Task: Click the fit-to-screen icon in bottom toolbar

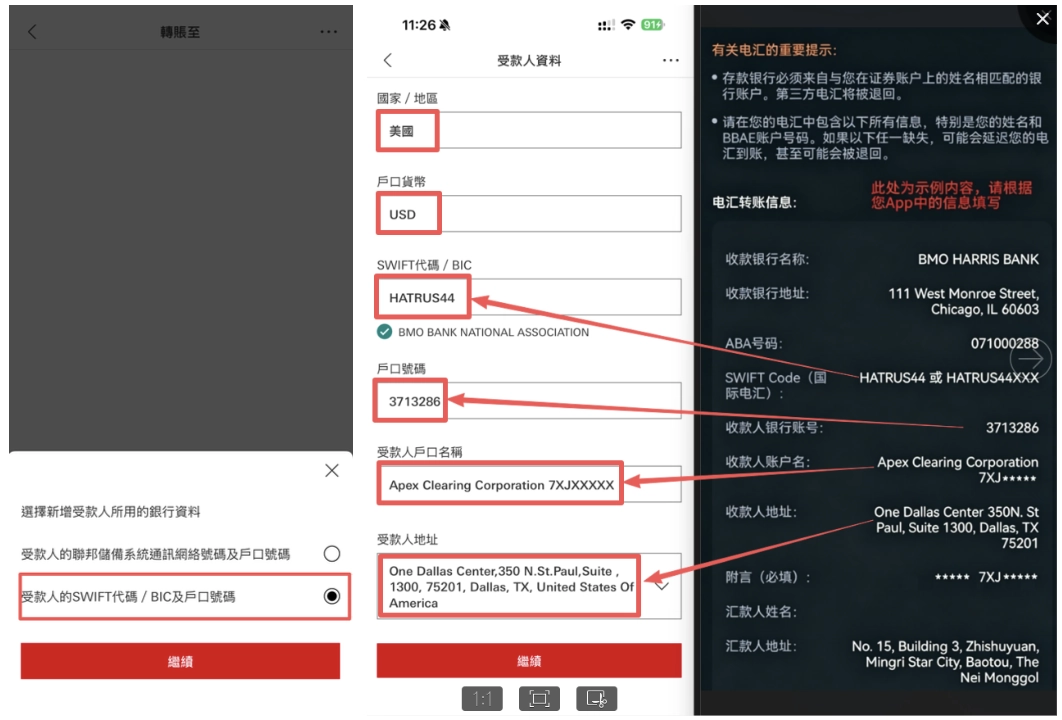Action: click(539, 698)
